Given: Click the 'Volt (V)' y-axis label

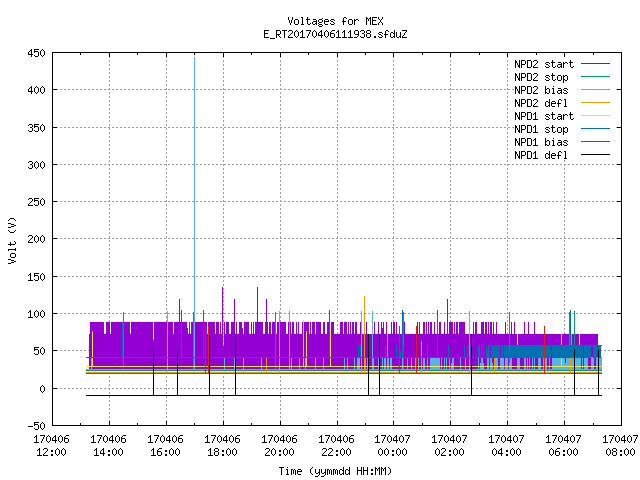Looking at the screenshot, I should click(12, 240).
